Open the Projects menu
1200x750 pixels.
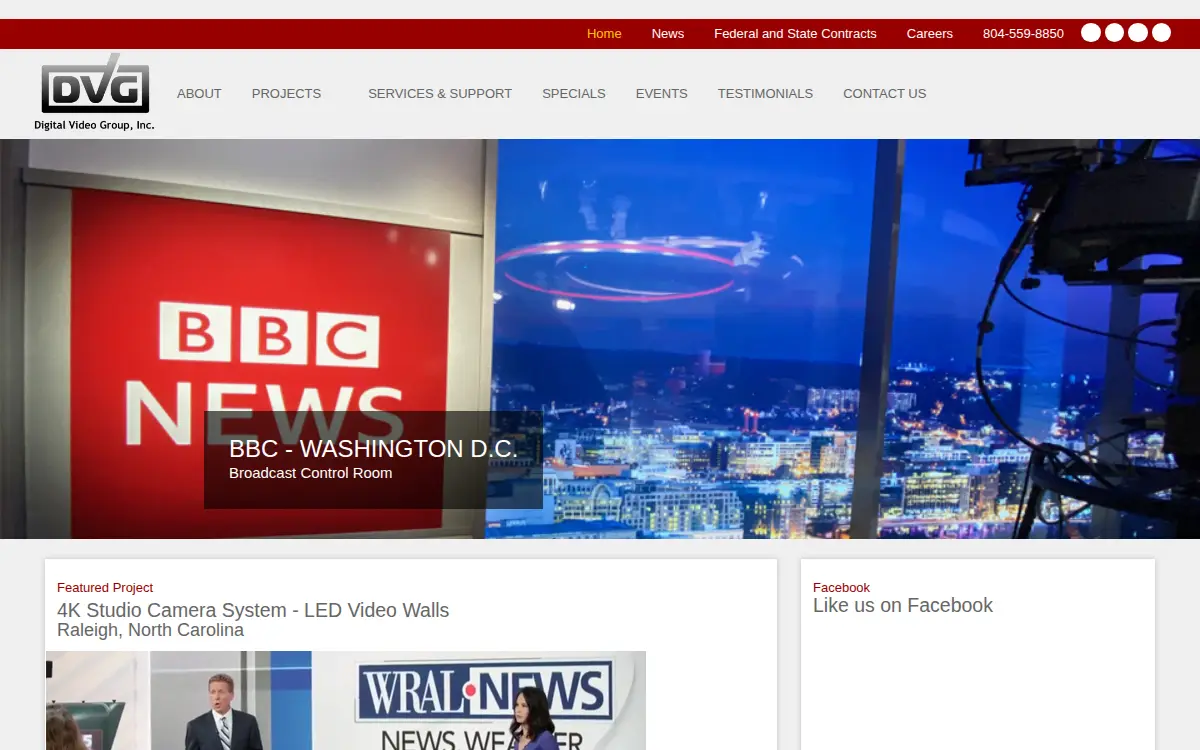pyautogui.click(x=286, y=94)
